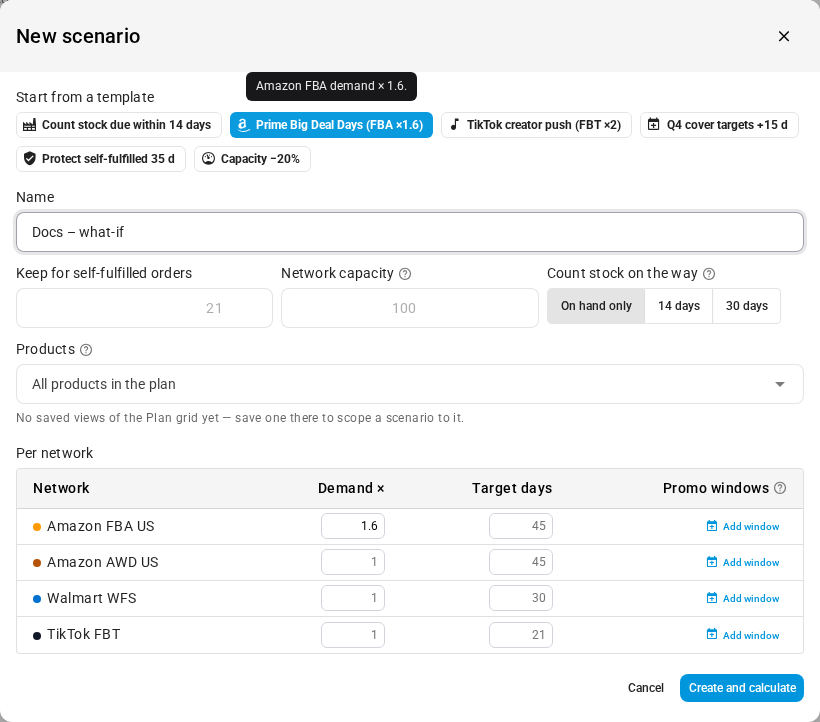Click the Cancel button
The height and width of the screenshot is (722, 820).
tap(645, 688)
